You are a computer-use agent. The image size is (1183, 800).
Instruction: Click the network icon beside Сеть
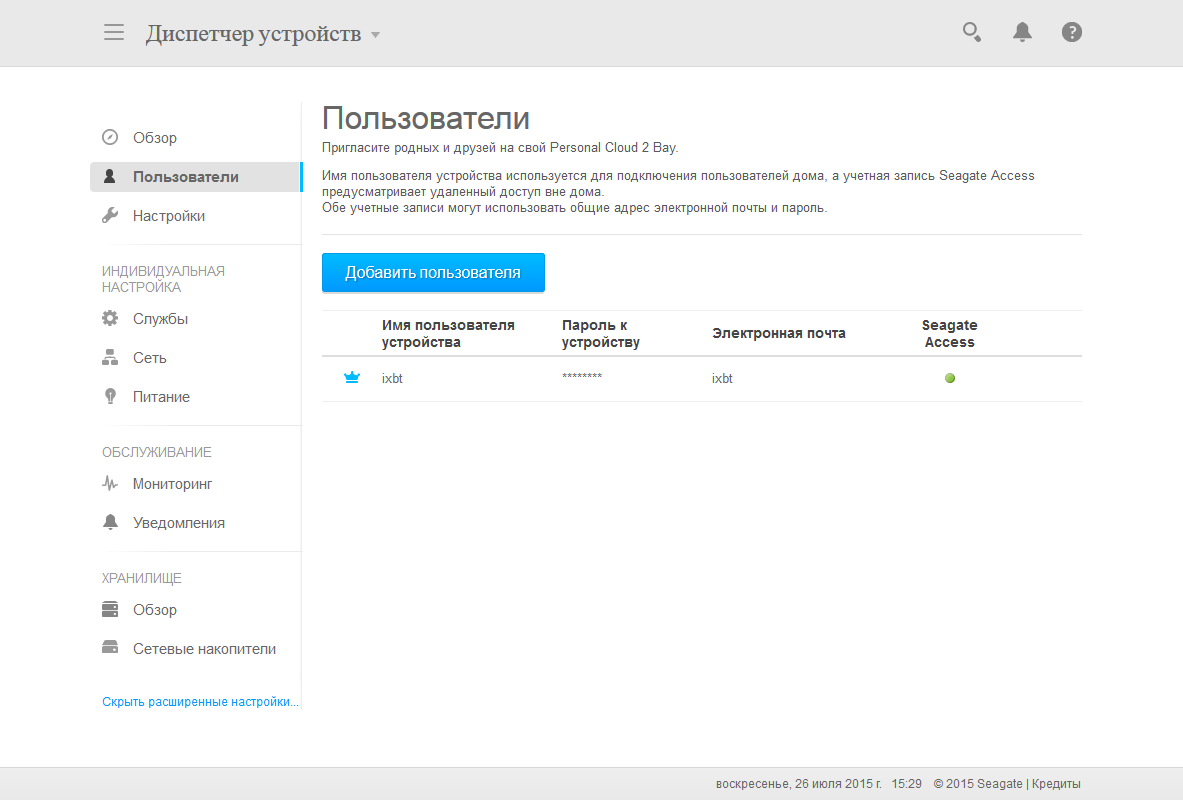click(x=110, y=358)
